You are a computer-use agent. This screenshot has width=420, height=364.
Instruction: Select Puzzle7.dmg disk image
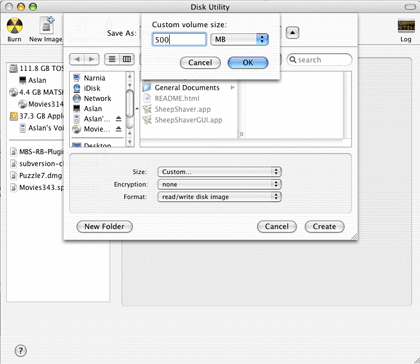click(37, 176)
